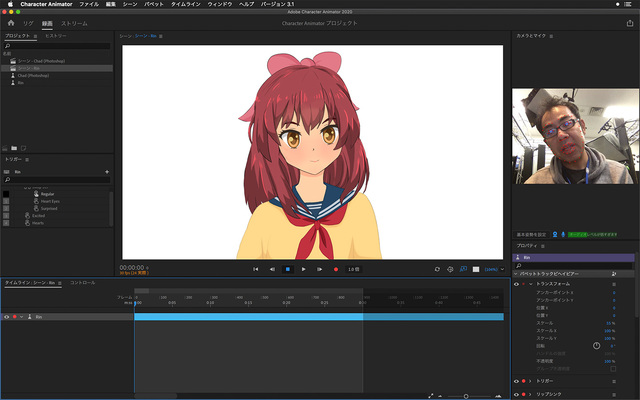Click the Home icon in the workspace bar
The height and width of the screenshot is (400, 640).
[11, 21]
